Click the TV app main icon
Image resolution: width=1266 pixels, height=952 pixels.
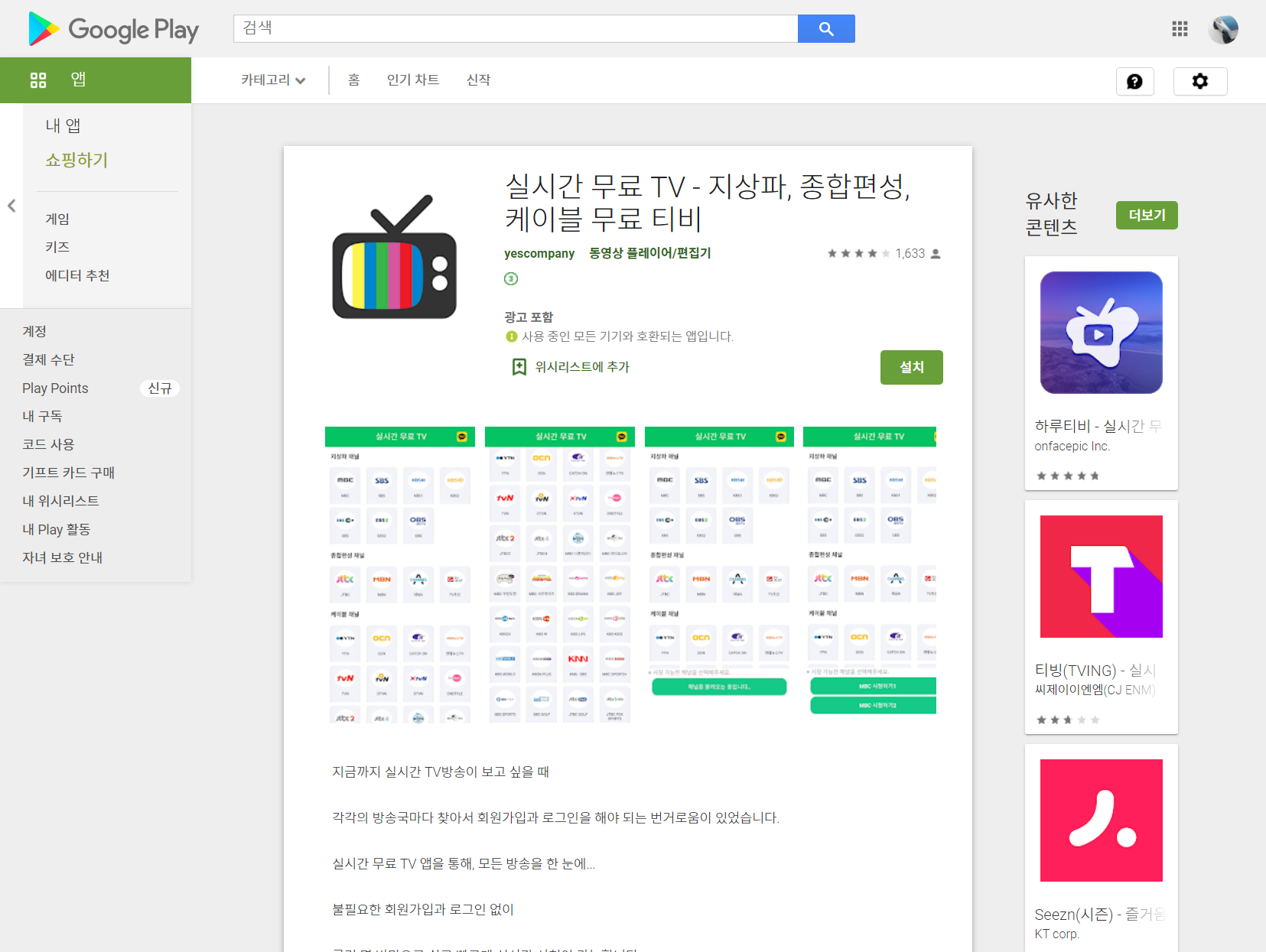394,257
